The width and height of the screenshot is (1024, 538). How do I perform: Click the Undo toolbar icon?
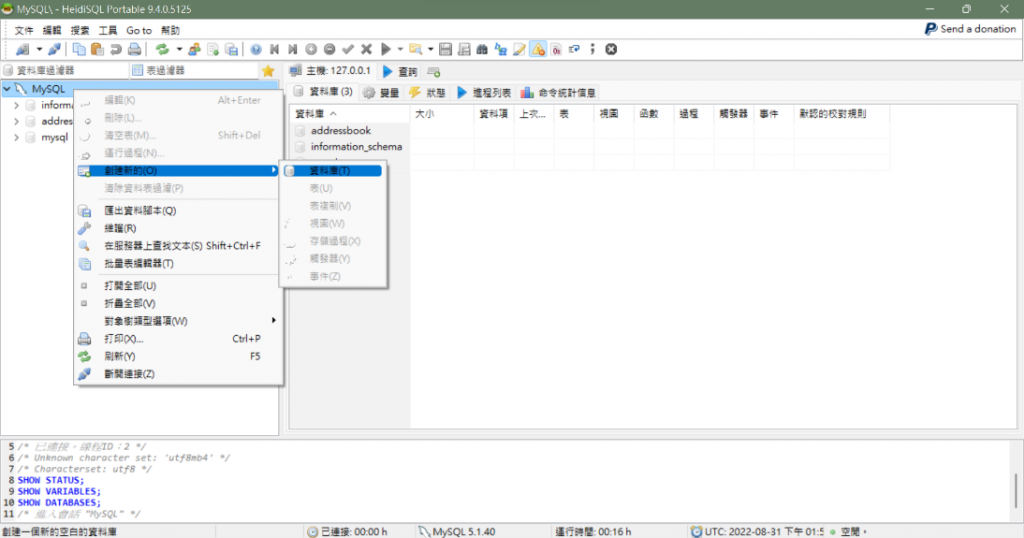coord(116,50)
